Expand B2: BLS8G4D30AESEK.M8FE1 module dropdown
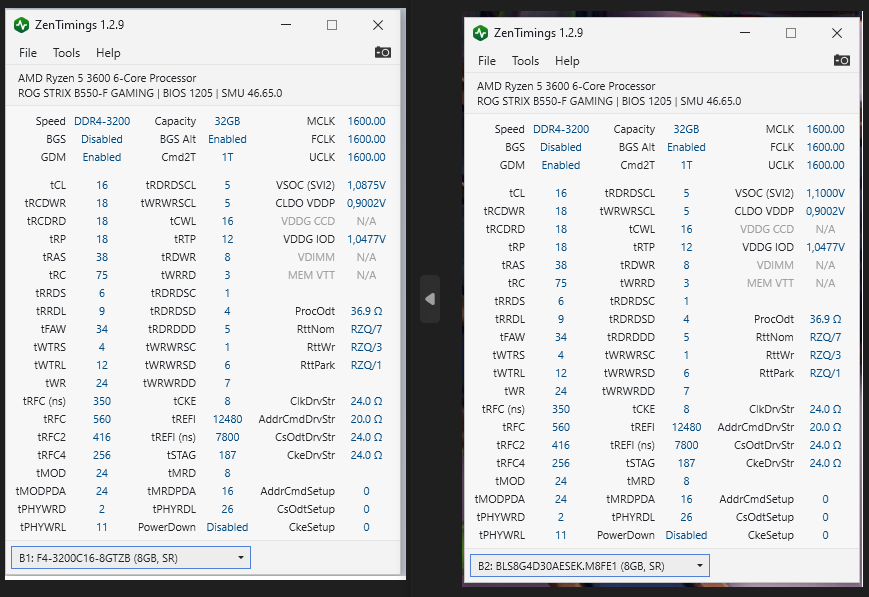This screenshot has height=597, width=869. pyautogui.click(x=590, y=565)
